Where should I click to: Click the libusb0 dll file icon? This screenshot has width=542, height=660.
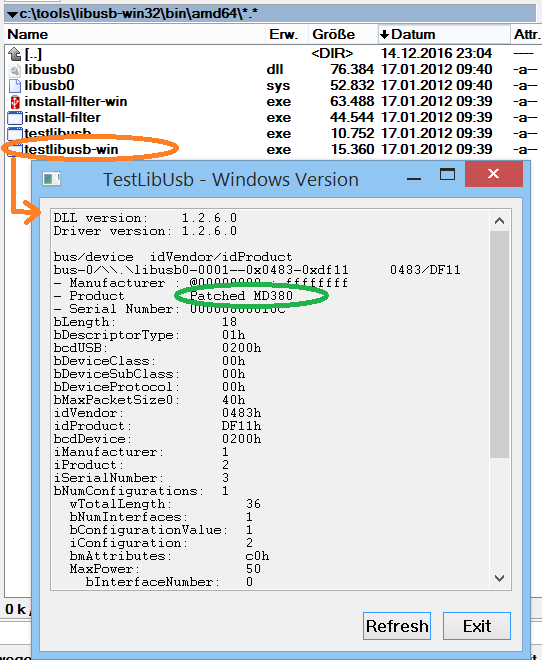15,69
